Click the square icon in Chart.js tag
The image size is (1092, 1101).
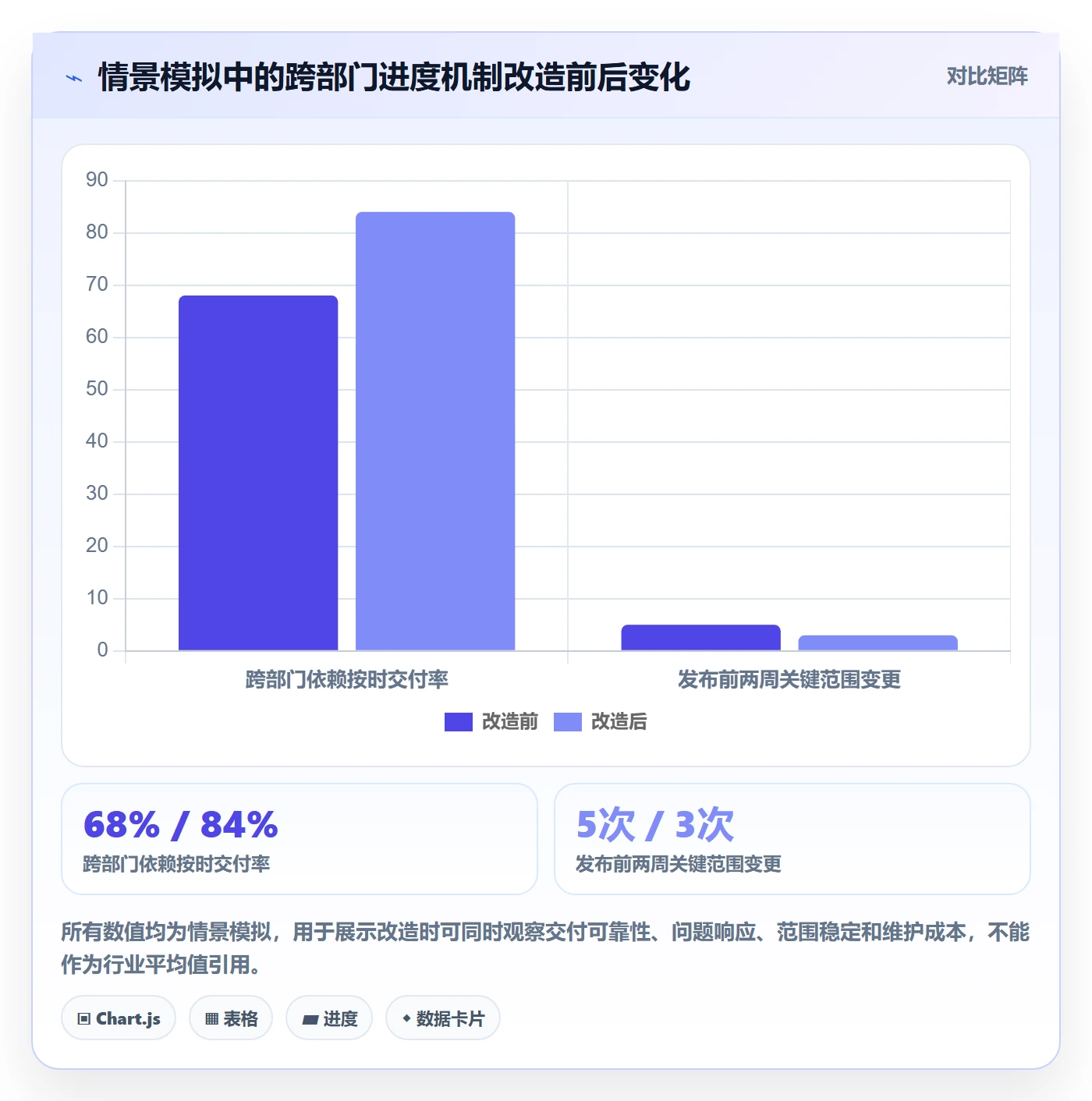pyautogui.click(x=84, y=1019)
